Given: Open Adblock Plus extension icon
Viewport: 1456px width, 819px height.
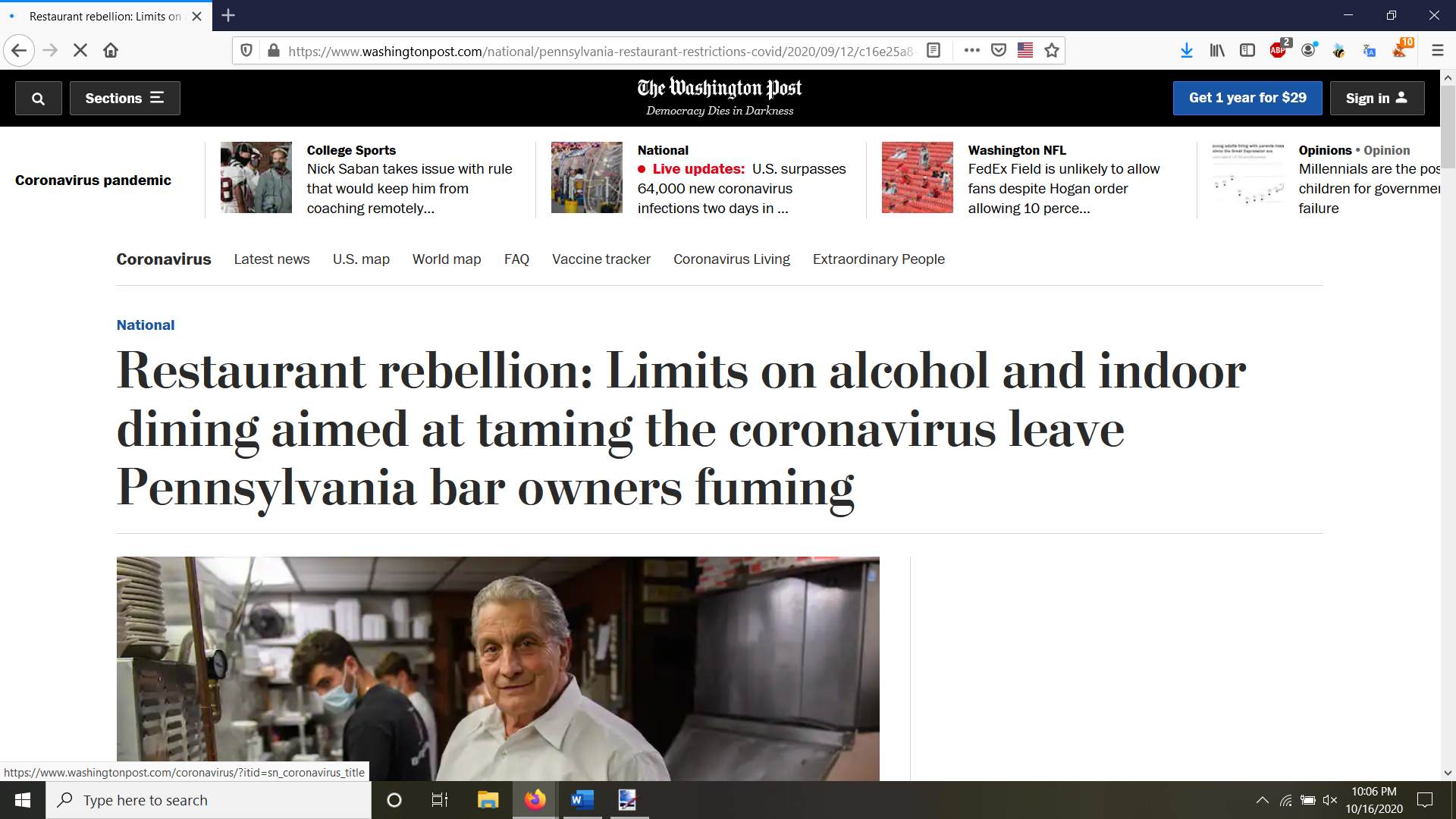Looking at the screenshot, I should [x=1278, y=51].
